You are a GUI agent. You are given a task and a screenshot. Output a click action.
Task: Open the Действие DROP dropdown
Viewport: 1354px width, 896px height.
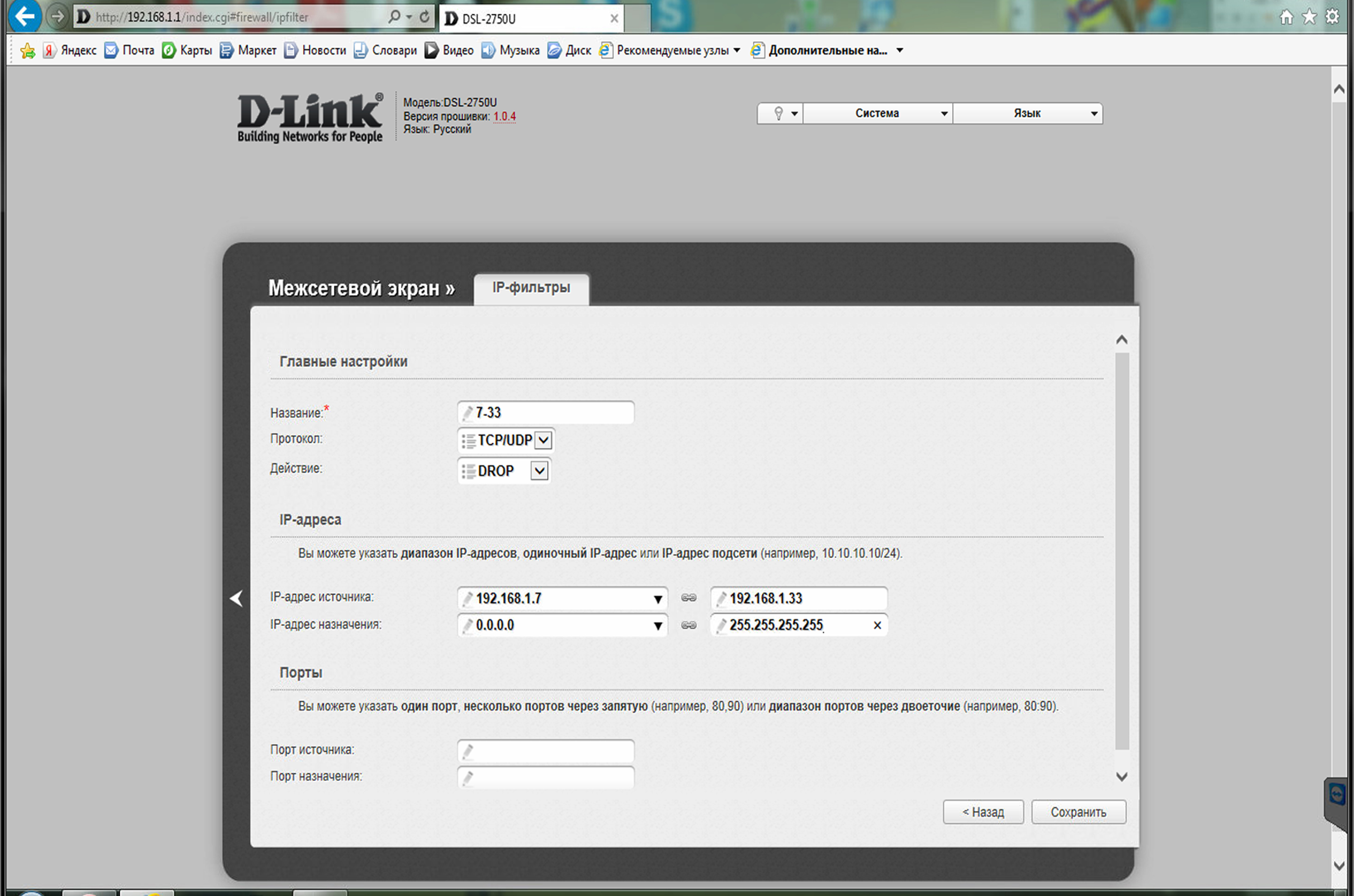539,471
